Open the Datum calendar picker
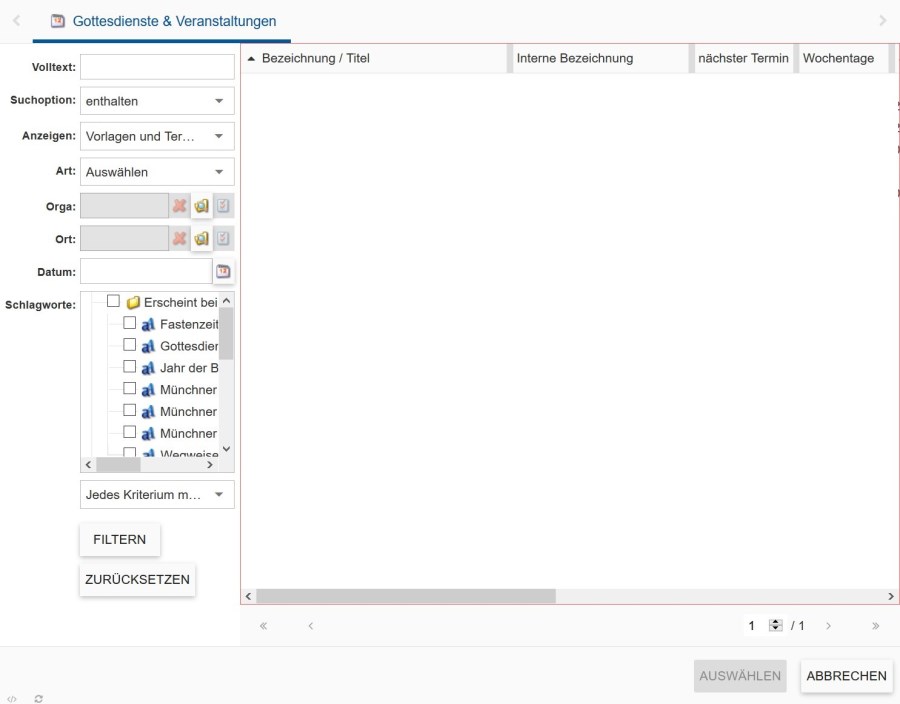The image size is (900, 704). [223, 271]
